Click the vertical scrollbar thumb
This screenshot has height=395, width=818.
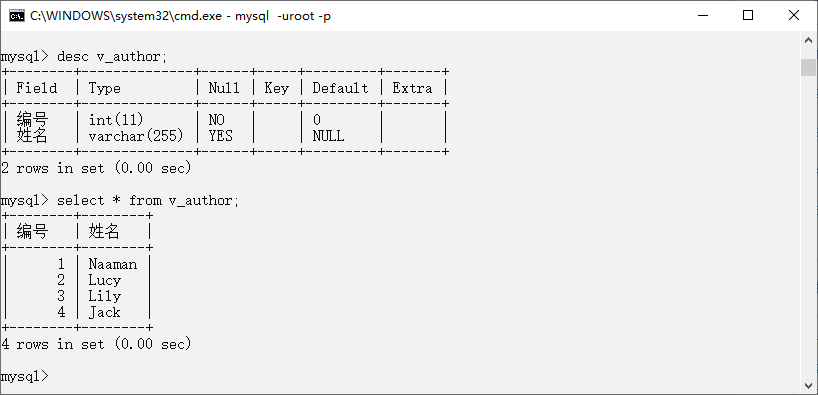tap(808, 67)
